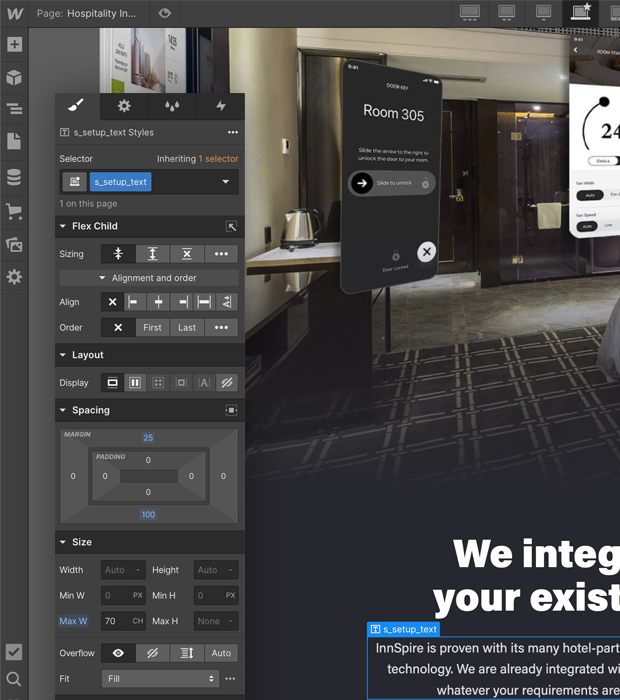Switch to the Element Settings gear tab
The width and height of the screenshot is (620, 700).
124,106
